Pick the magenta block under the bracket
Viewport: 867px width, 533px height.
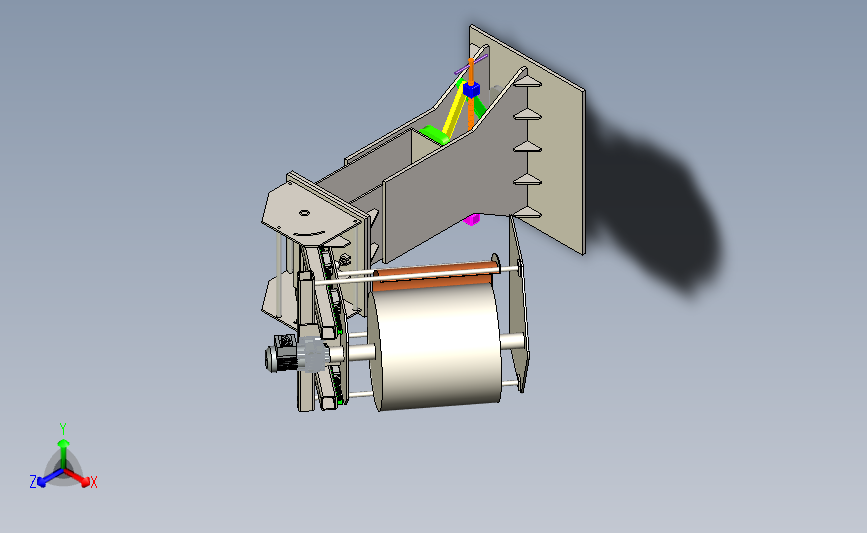tap(471, 220)
